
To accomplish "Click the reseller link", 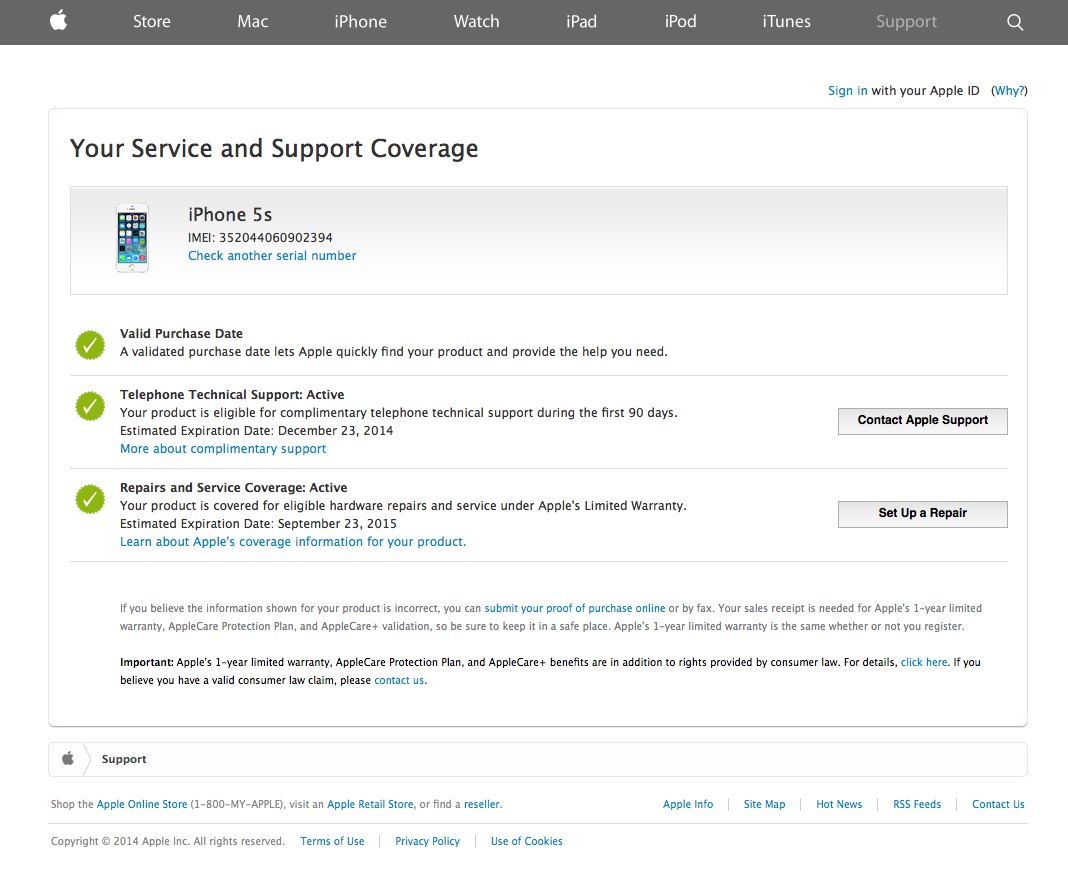I will pyautogui.click(x=482, y=804).
